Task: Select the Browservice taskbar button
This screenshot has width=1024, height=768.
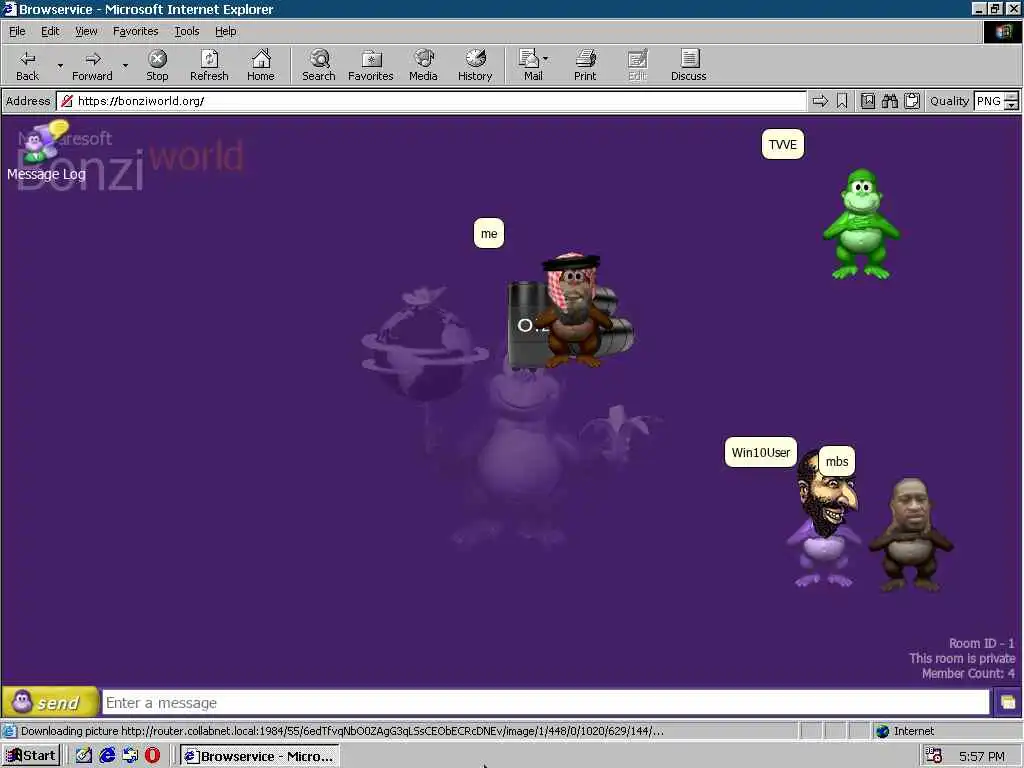Action: tap(259, 756)
